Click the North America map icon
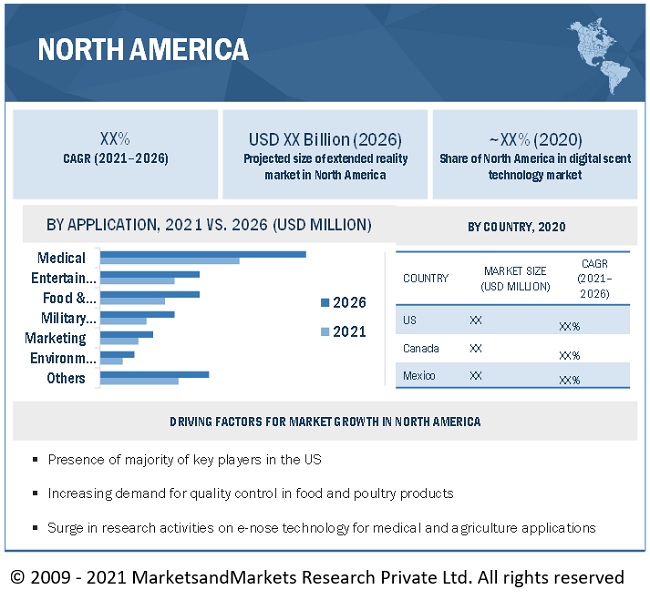The width and height of the screenshot is (650, 600). (x=599, y=53)
